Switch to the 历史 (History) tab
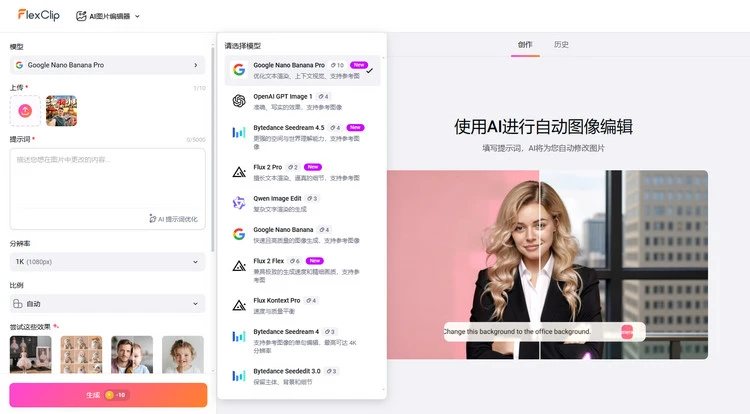The width and height of the screenshot is (750, 414). click(x=561, y=45)
